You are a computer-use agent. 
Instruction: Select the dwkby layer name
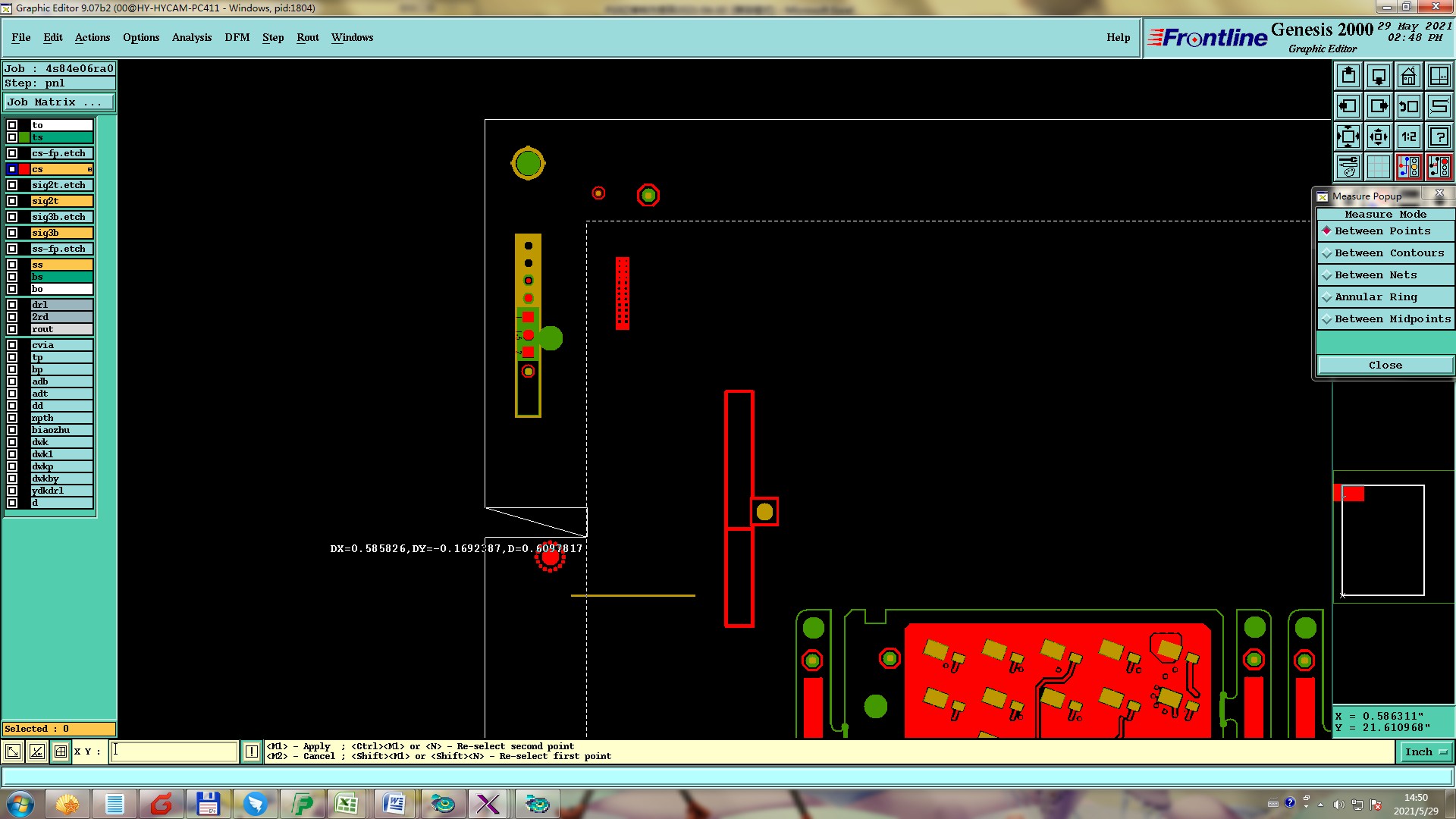point(62,479)
